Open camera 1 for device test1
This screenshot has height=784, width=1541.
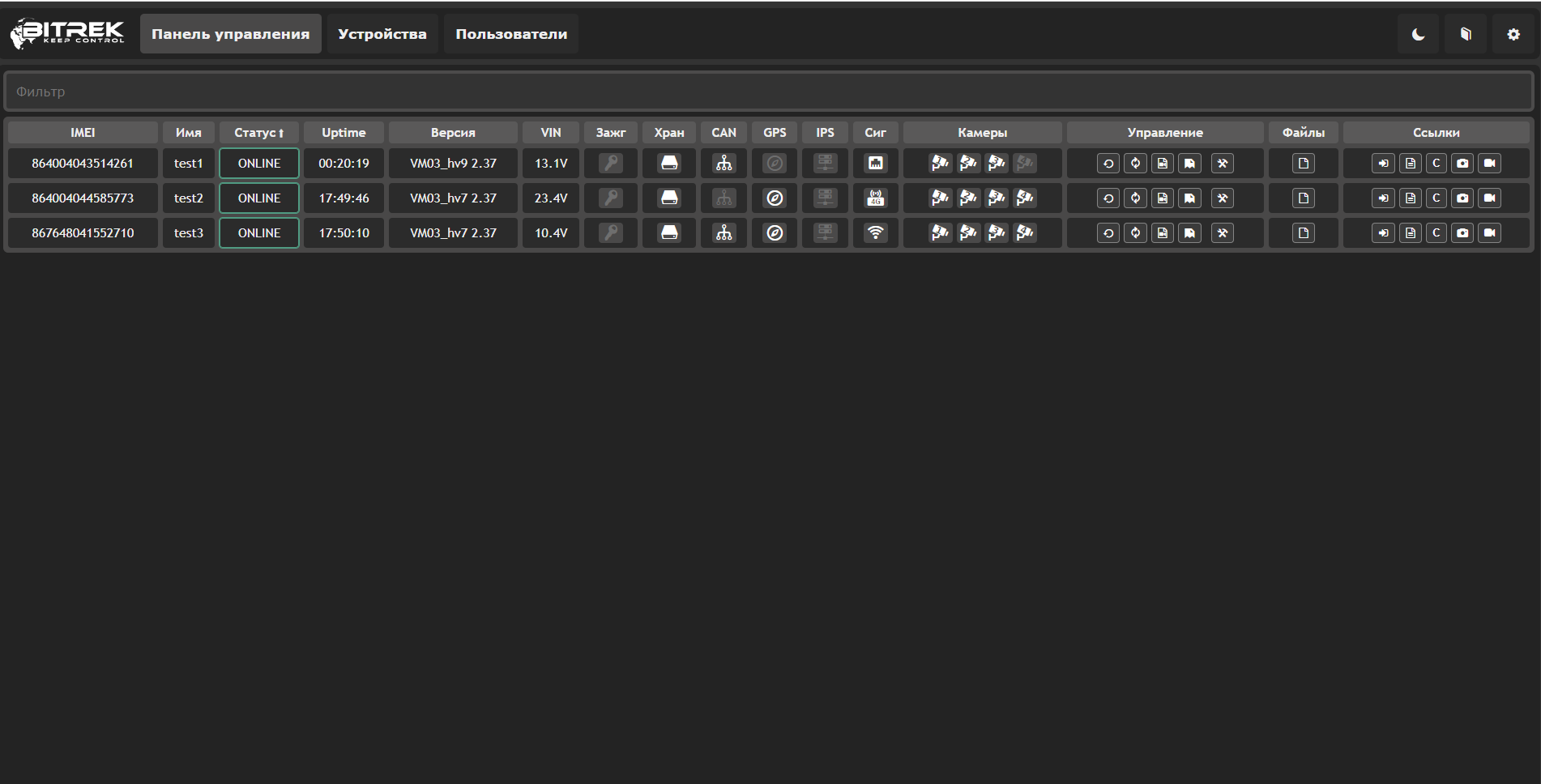(940, 164)
